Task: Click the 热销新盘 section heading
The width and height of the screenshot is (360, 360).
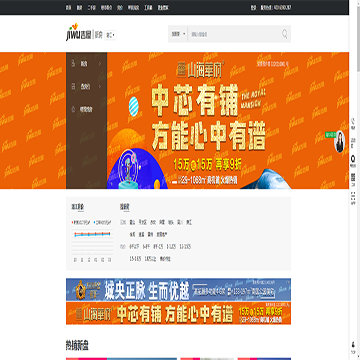Action: click(77, 346)
